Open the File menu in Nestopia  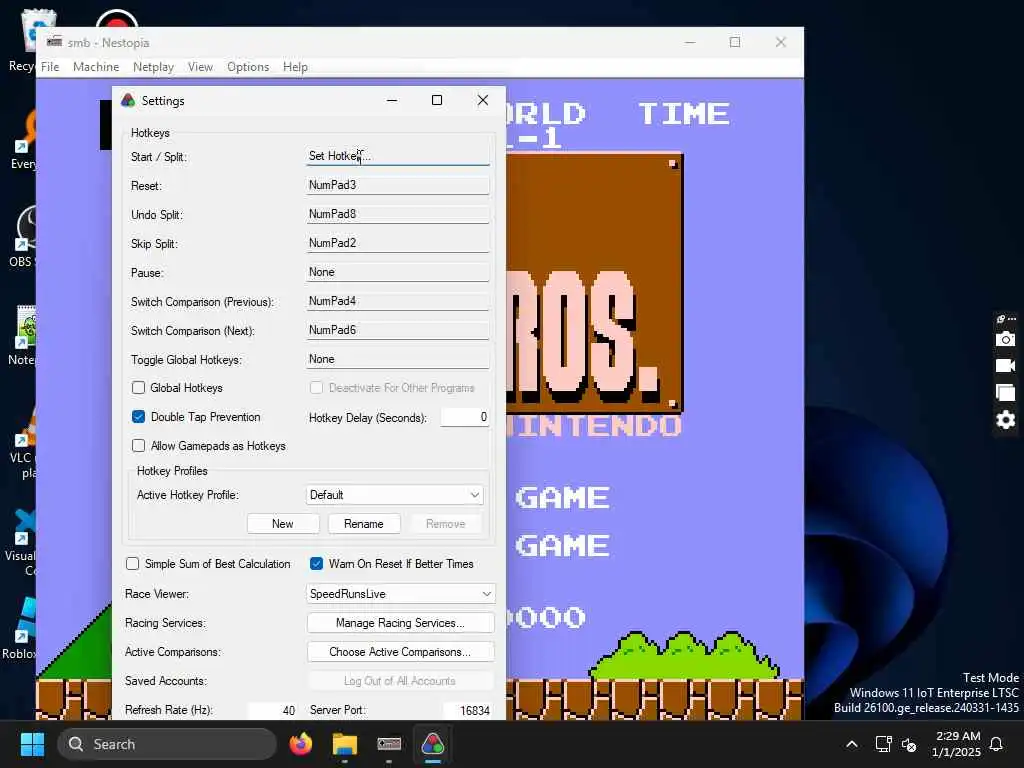(50, 67)
